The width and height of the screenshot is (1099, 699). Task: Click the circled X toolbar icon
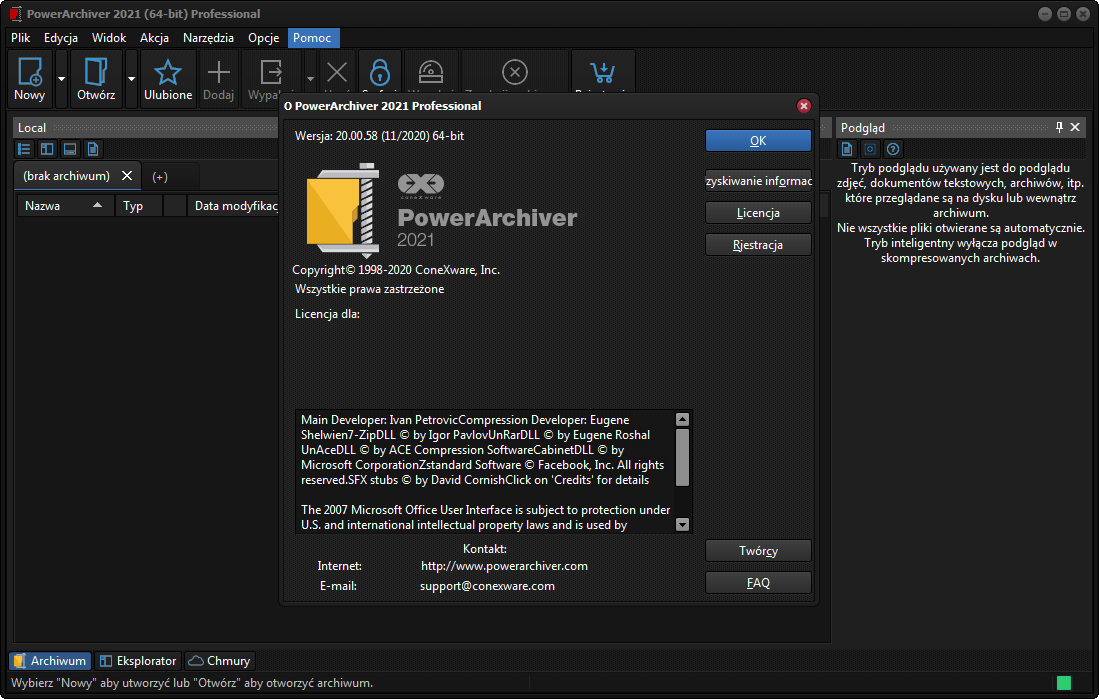515,72
